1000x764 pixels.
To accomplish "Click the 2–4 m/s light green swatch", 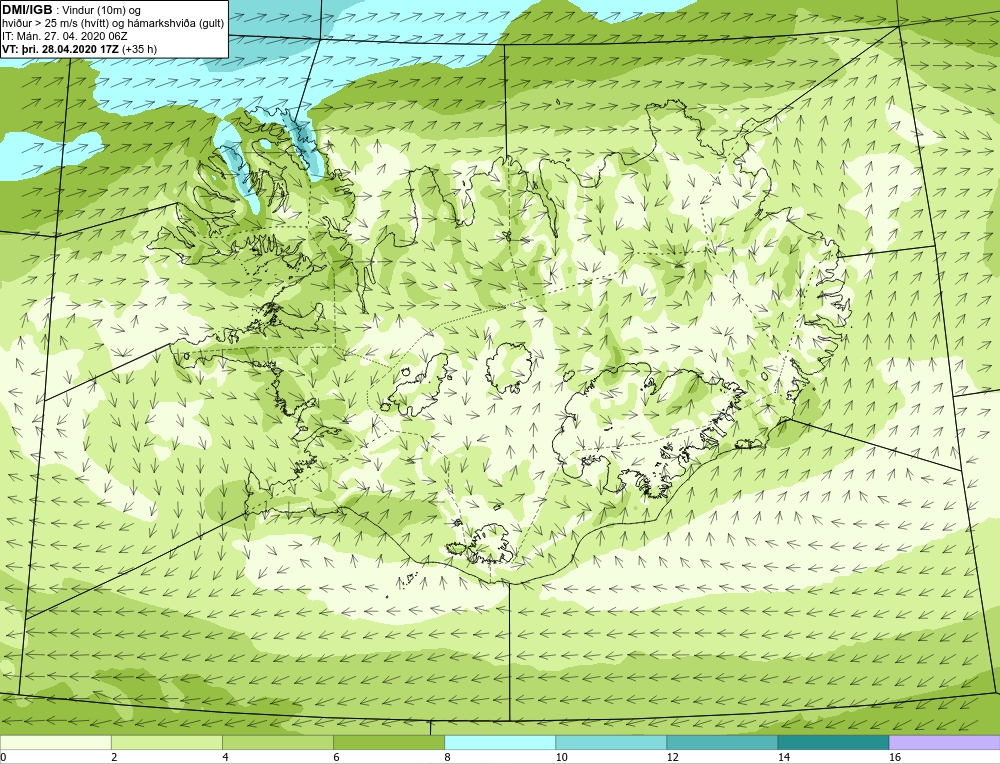I will pyautogui.click(x=166, y=742).
